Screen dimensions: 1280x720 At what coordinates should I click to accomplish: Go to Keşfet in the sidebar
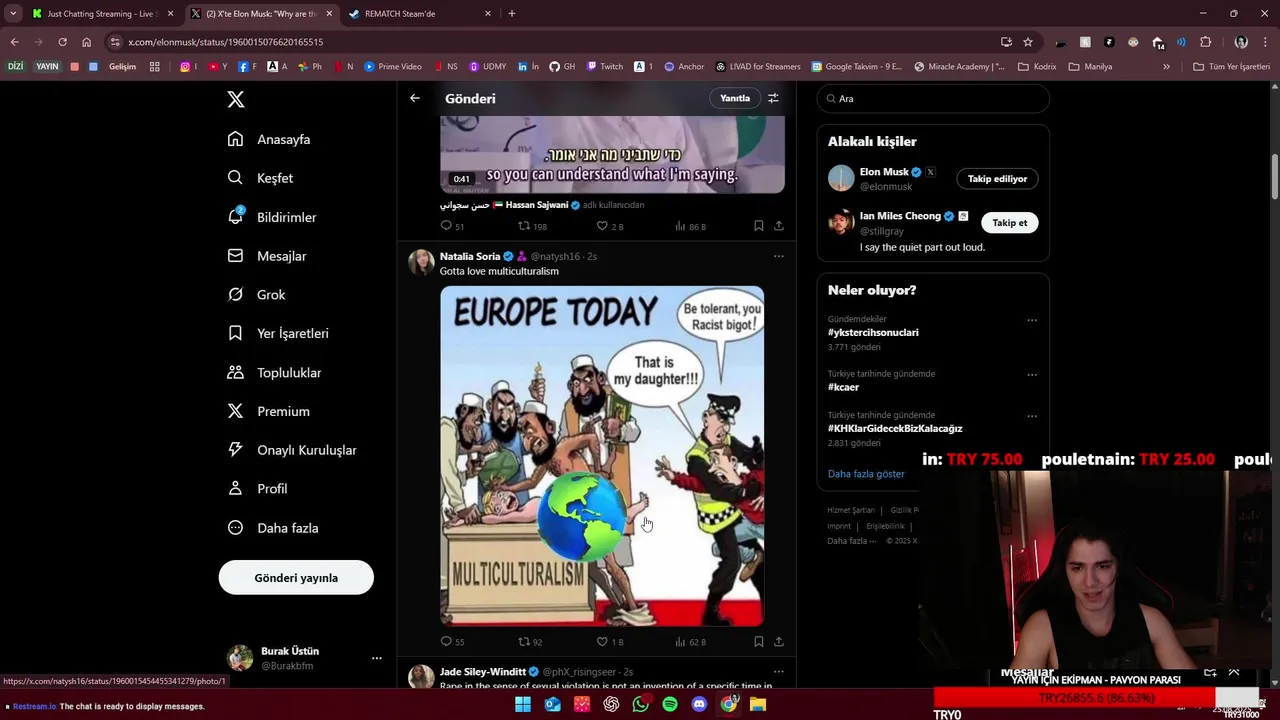[260, 178]
